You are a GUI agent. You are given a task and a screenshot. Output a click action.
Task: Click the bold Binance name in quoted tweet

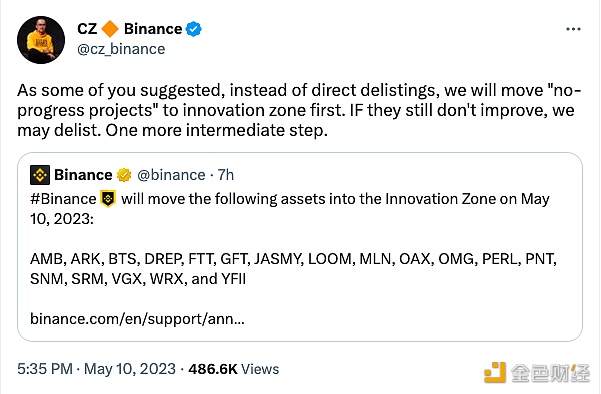[83, 175]
